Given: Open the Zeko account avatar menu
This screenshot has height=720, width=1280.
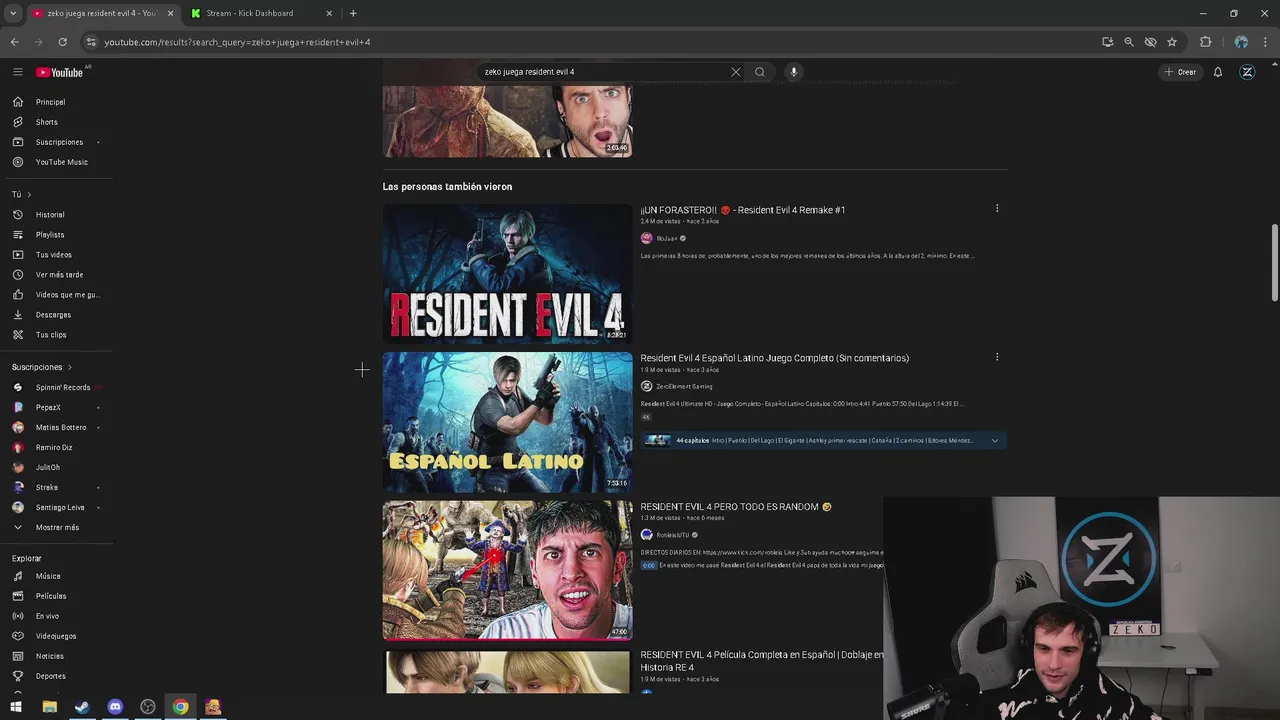Looking at the screenshot, I should click(x=1247, y=72).
